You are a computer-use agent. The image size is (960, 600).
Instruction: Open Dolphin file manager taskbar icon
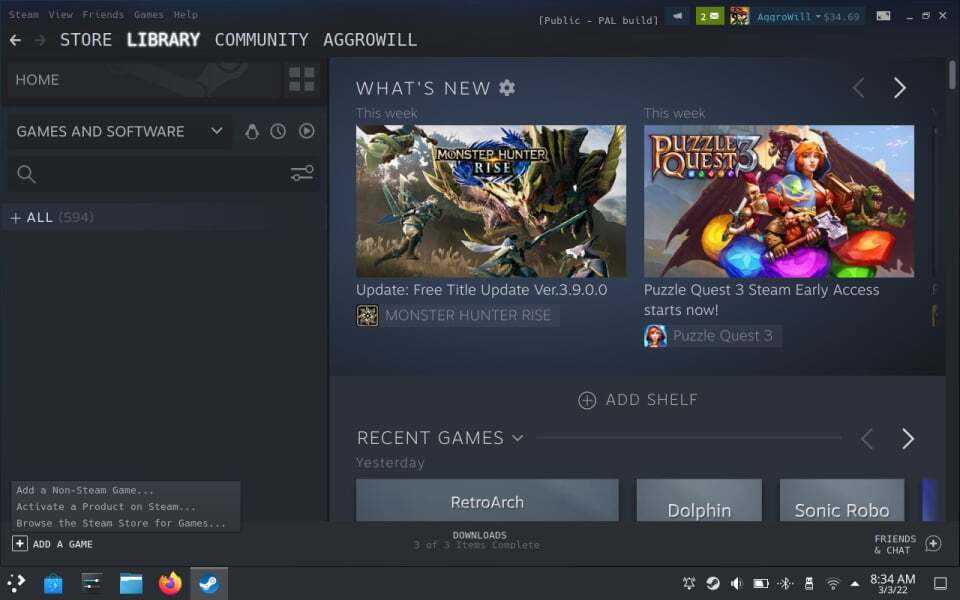(x=131, y=583)
